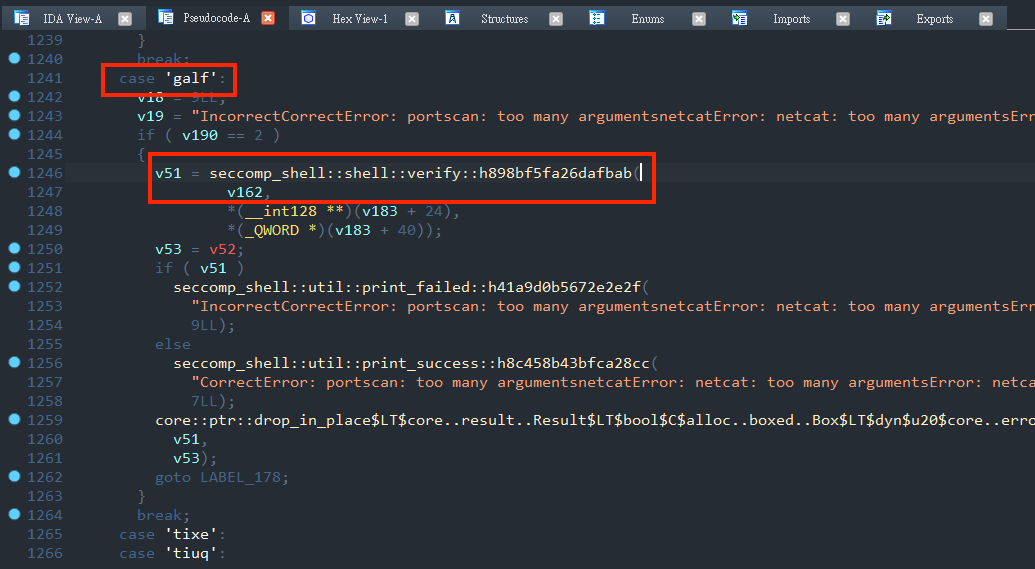Close the Structures tab
This screenshot has height=569, width=1035.
coord(555,18)
